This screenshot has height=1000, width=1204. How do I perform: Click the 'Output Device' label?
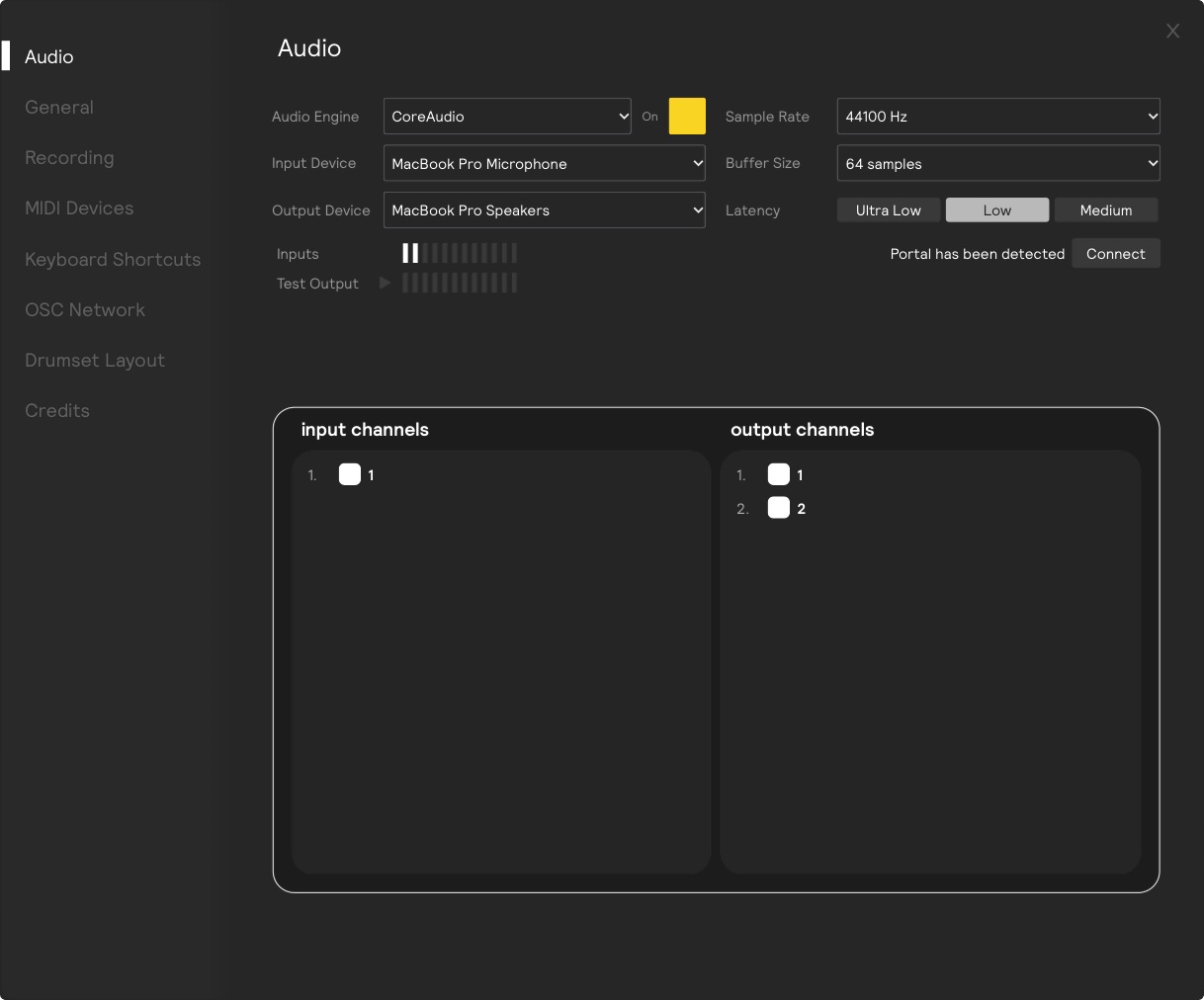click(x=321, y=210)
